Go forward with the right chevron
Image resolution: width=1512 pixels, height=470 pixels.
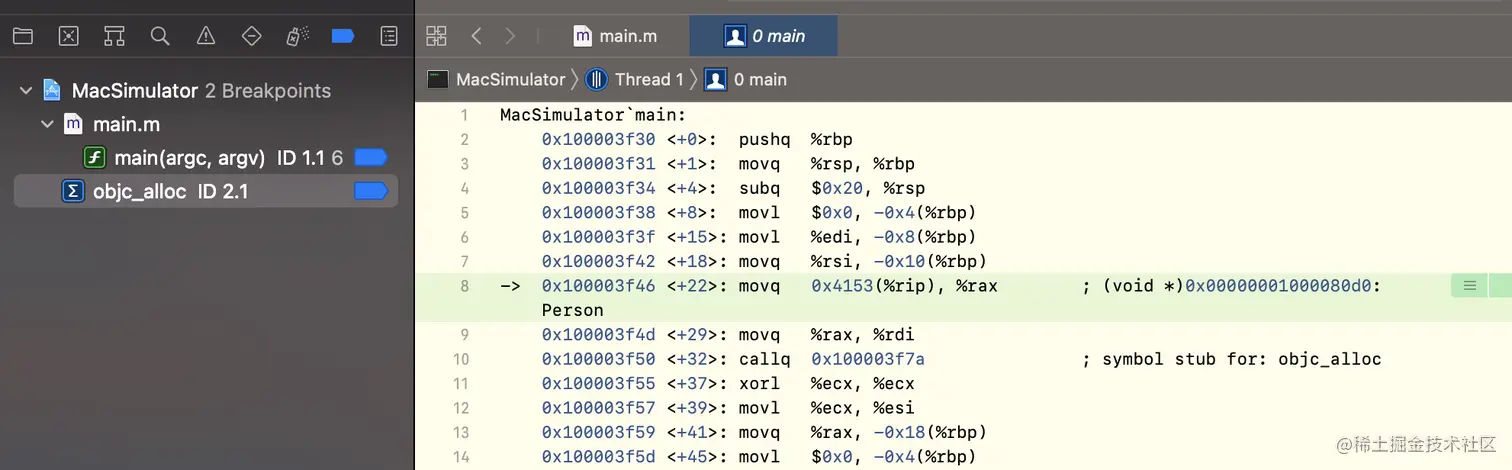click(x=511, y=36)
